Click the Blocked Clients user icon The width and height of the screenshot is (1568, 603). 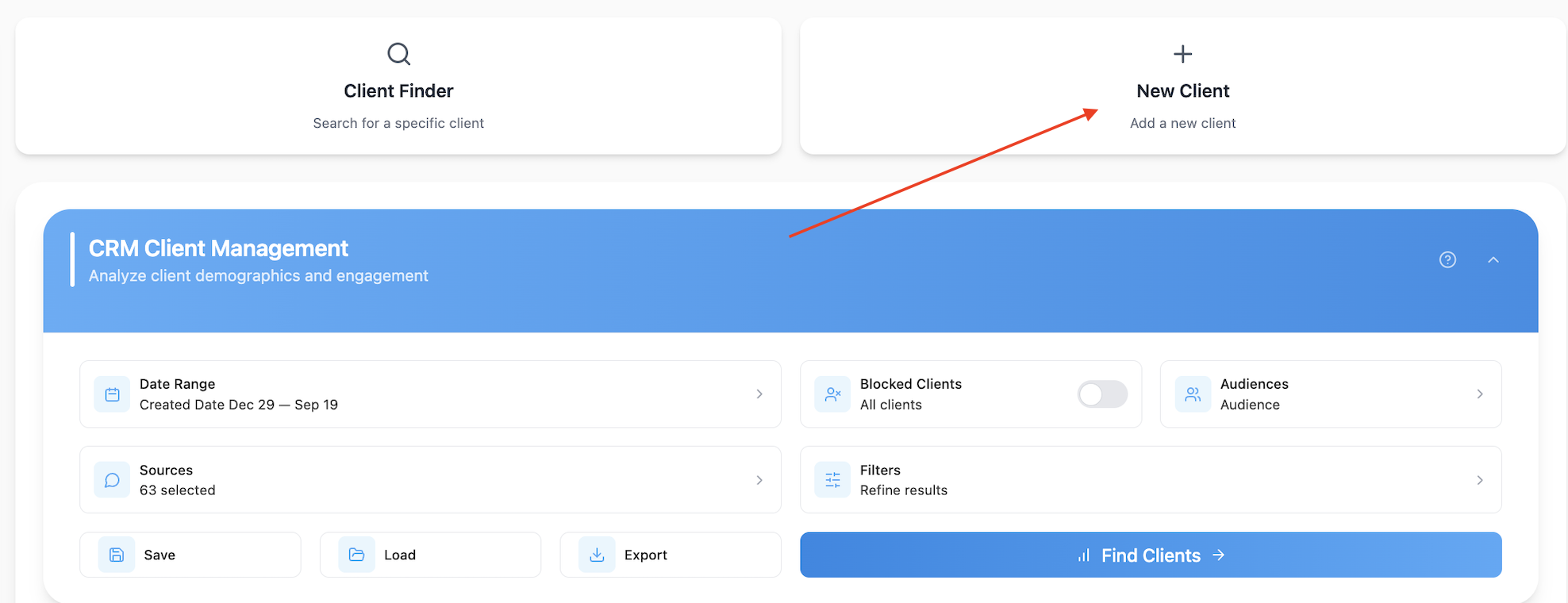coord(832,394)
